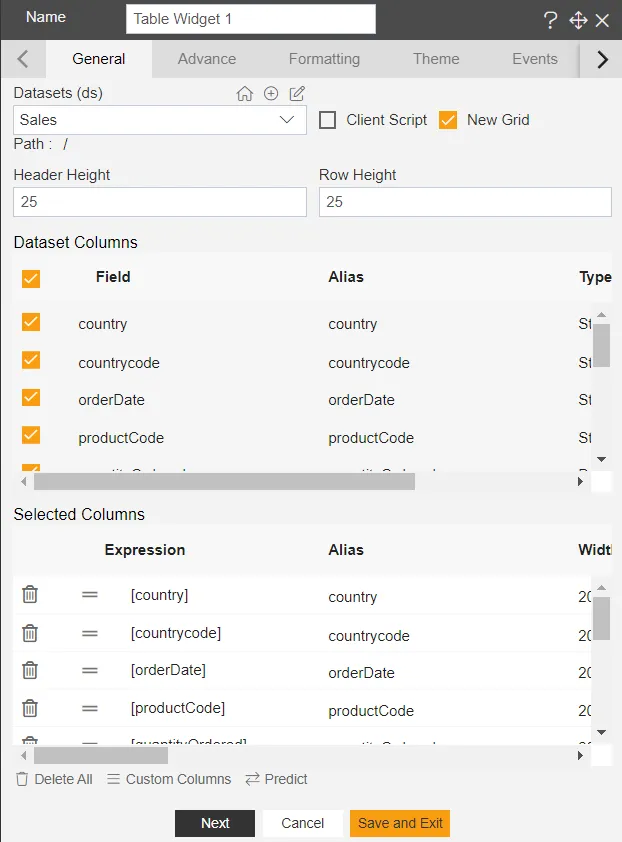Enable the Client Script checkbox
Viewport: 622px width, 842px height.
327,119
